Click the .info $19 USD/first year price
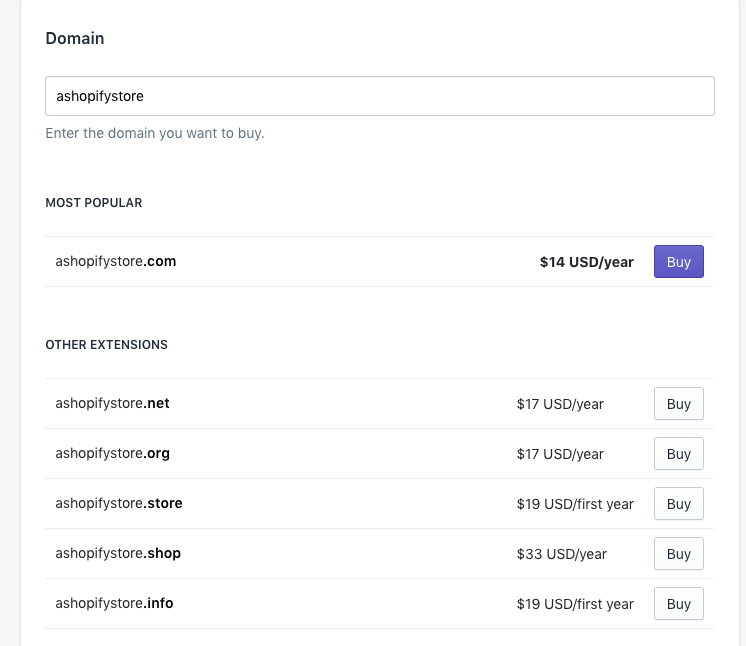Image resolution: width=746 pixels, height=646 pixels. (575, 604)
